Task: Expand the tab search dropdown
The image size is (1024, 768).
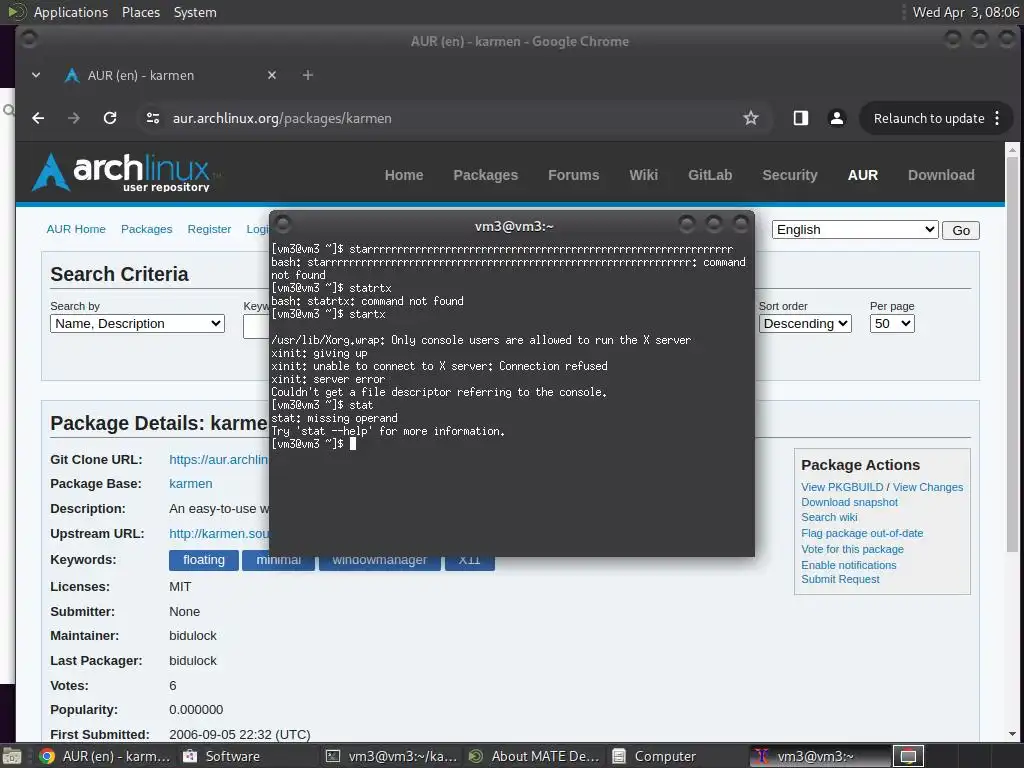Action: pos(36,75)
